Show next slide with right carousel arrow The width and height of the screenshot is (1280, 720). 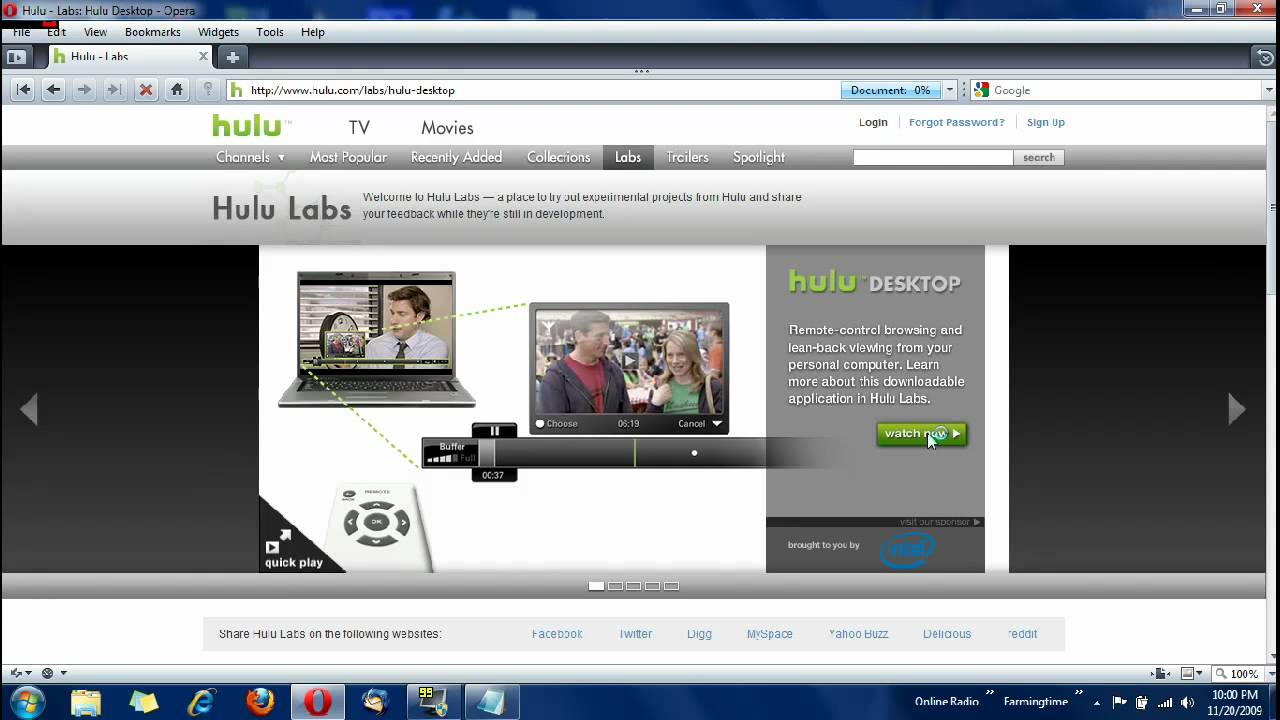coord(1237,408)
